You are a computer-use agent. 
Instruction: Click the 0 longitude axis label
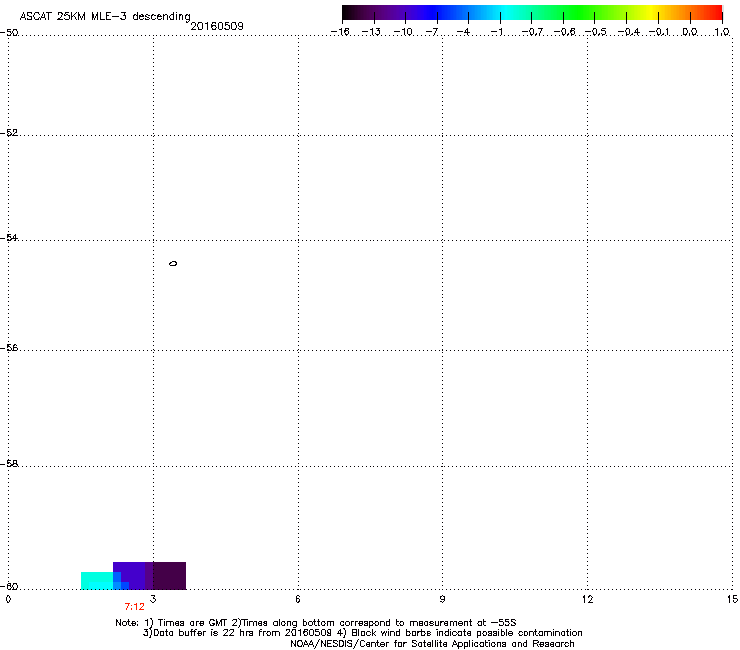coord(8,599)
